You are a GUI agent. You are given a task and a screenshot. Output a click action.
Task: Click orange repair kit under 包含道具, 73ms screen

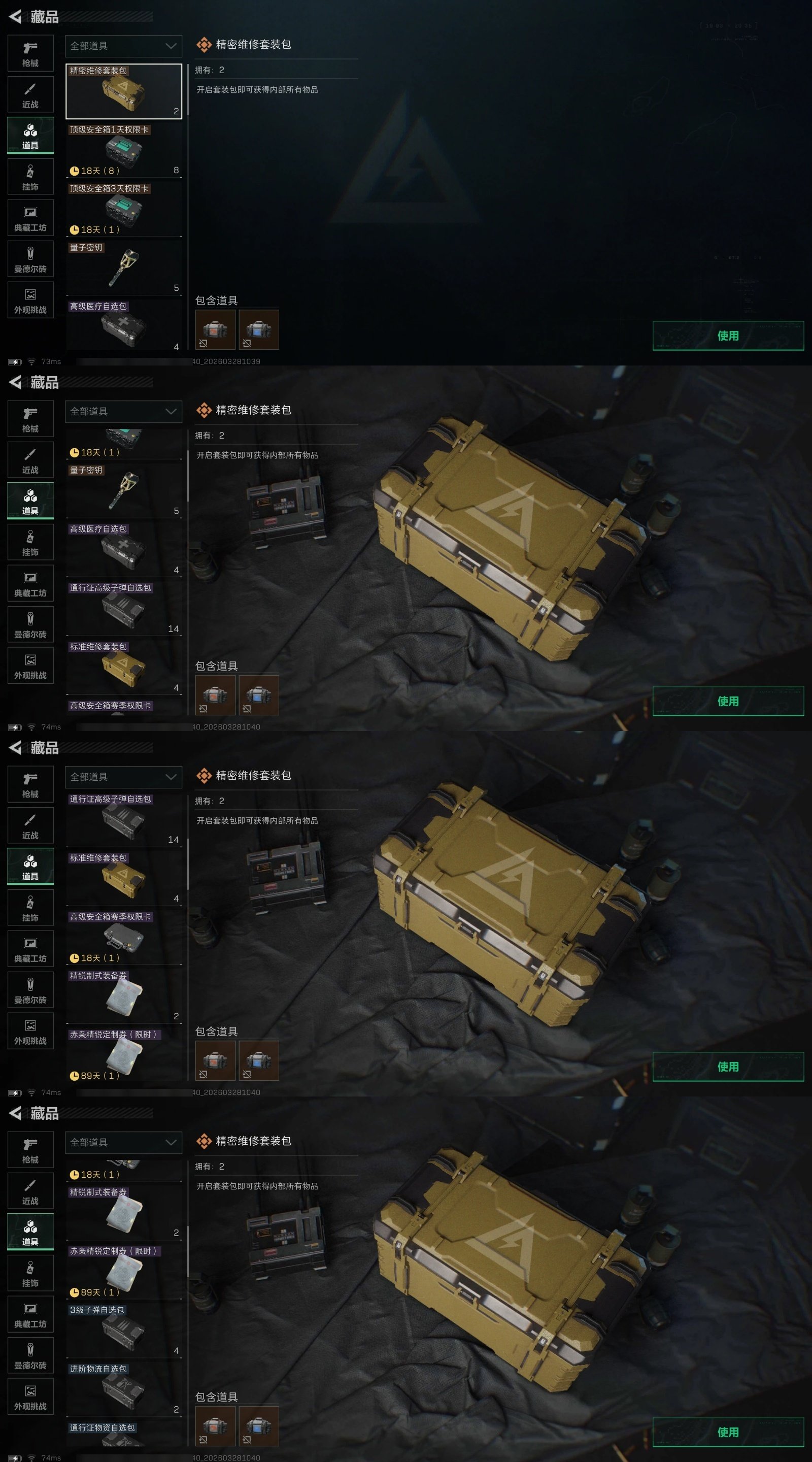coord(215,329)
